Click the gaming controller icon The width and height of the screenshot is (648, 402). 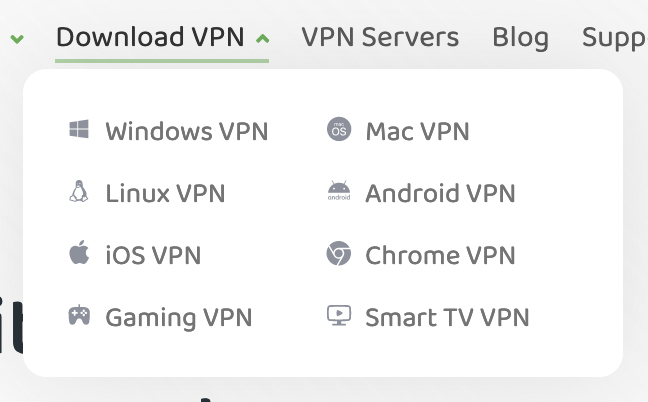[x=79, y=315]
